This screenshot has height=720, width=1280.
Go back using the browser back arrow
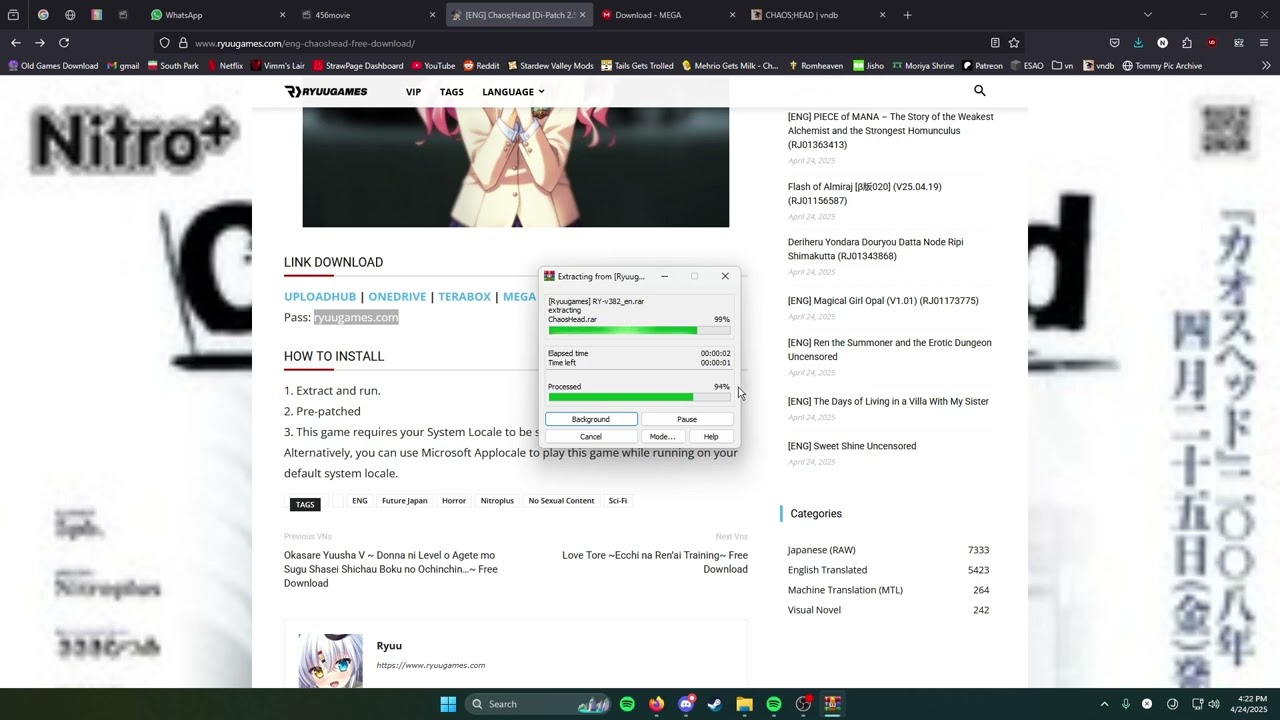coord(16,43)
